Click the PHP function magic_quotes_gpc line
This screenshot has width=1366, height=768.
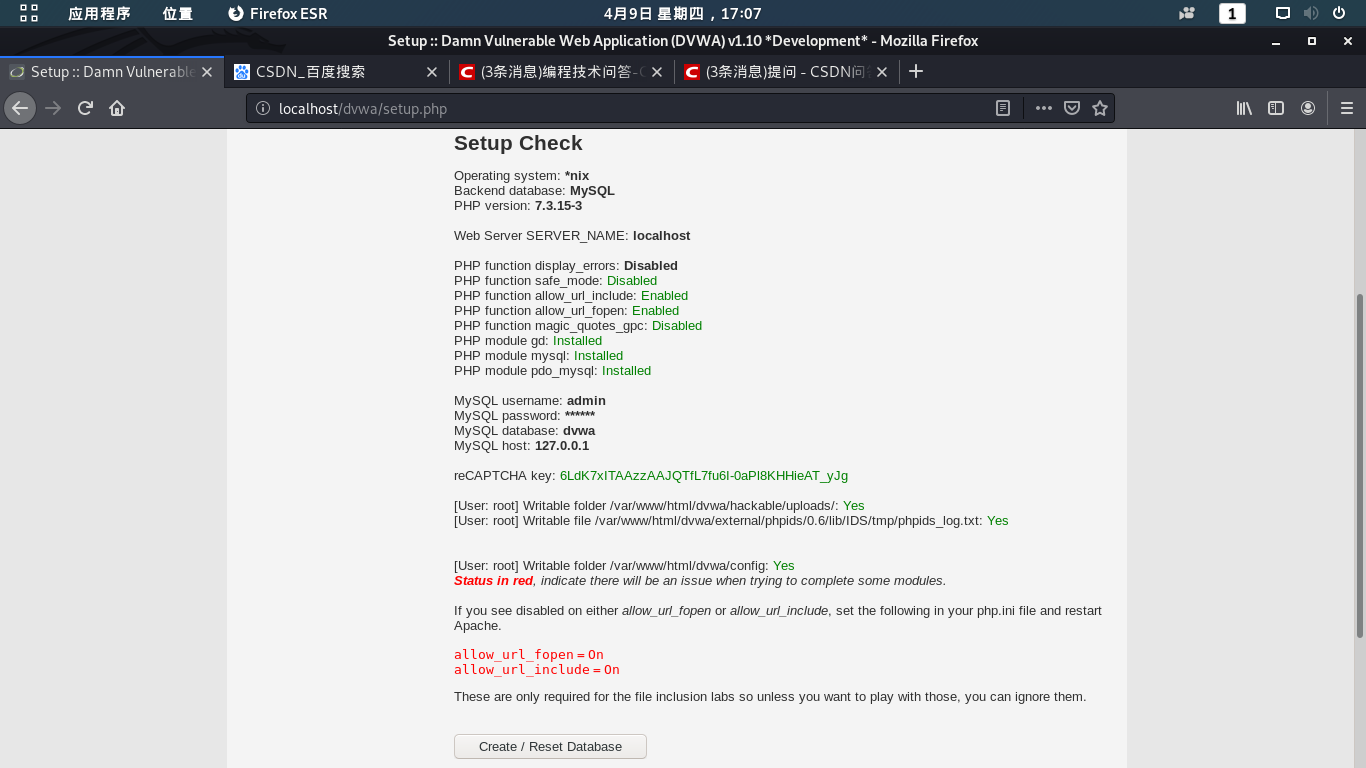click(x=578, y=326)
